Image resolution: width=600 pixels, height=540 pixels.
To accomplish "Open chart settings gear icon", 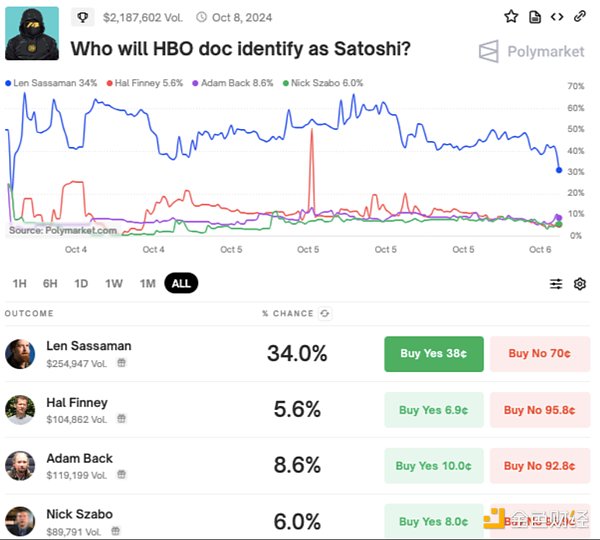I will click(x=580, y=284).
